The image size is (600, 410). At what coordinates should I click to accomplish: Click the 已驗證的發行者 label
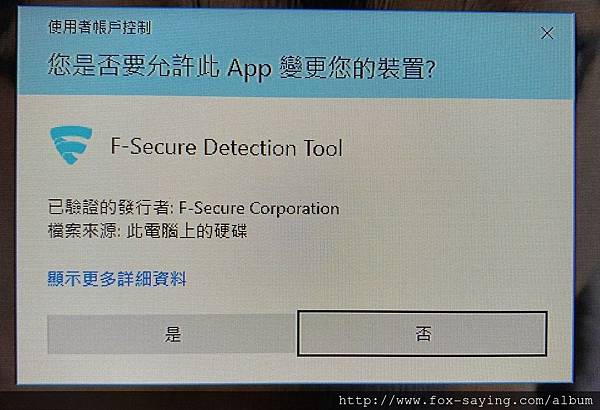point(108,207)
